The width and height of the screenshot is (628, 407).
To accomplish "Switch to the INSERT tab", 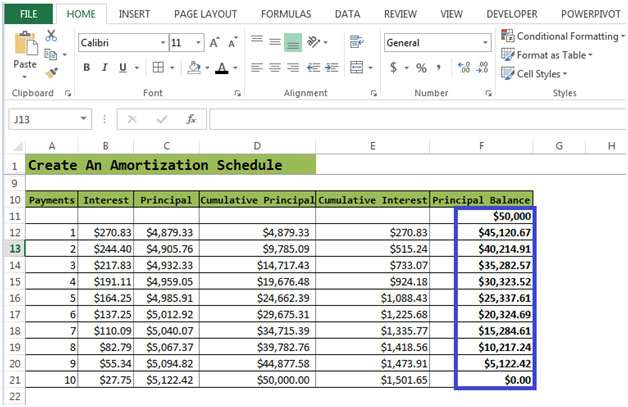I will coord(134,14).
